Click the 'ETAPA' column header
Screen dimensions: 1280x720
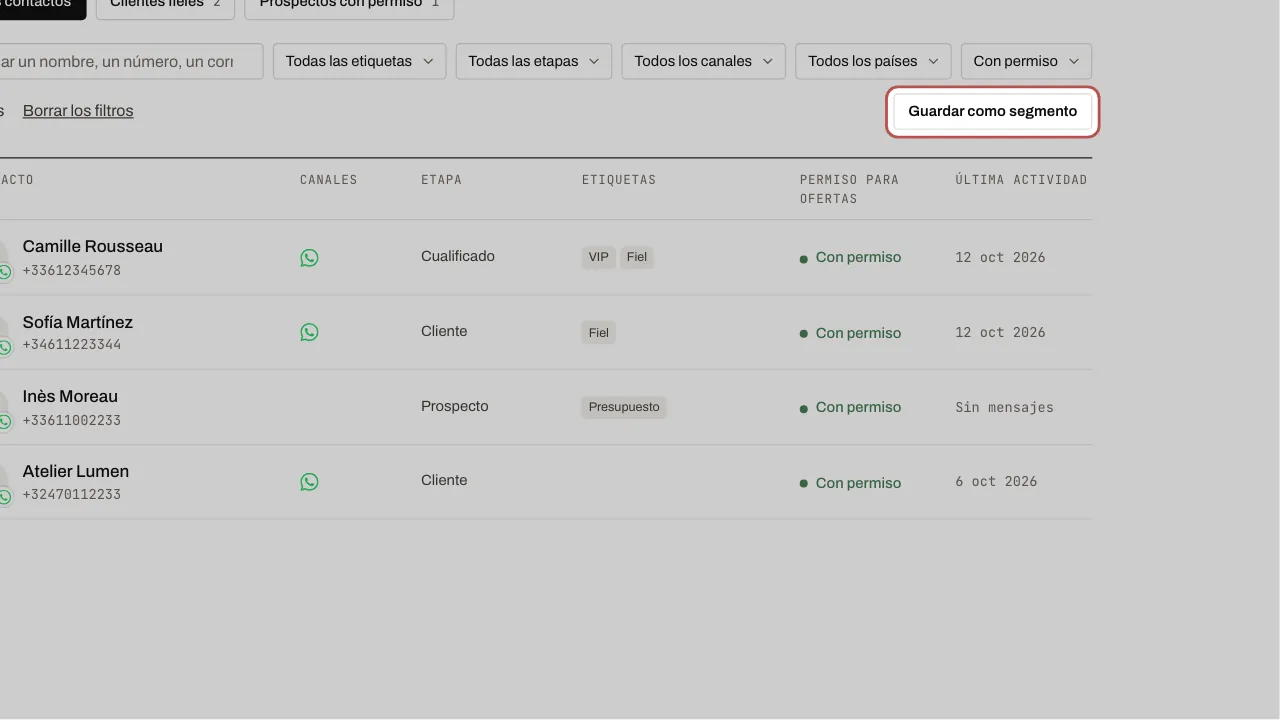point(441,180)
